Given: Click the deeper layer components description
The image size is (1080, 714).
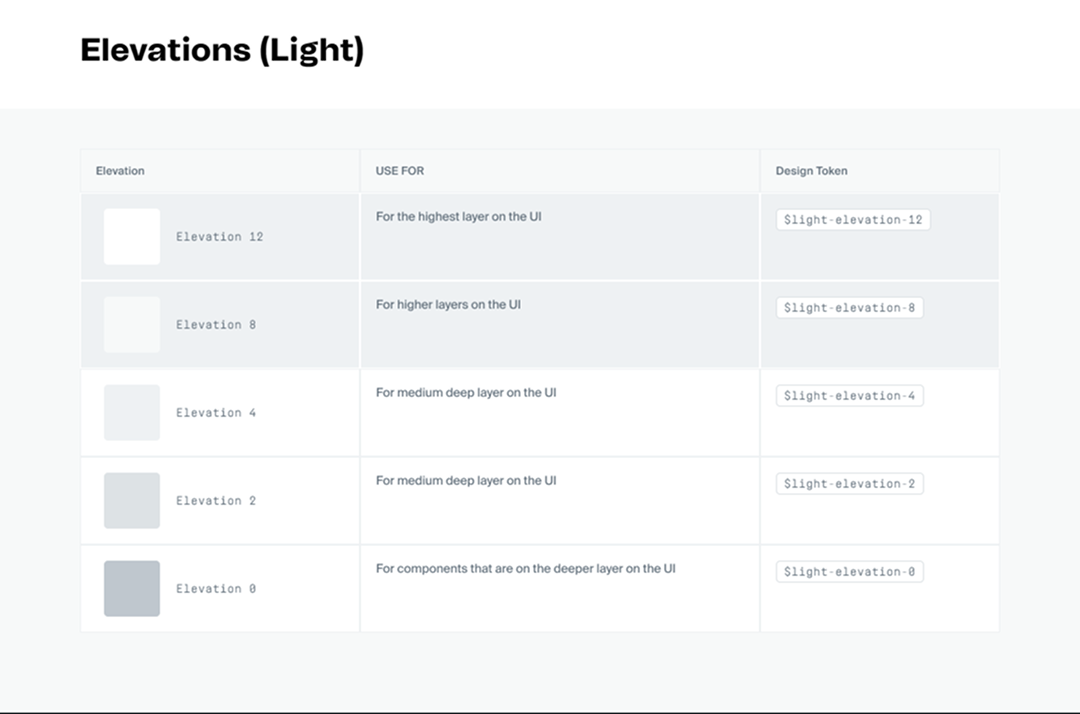Looking at the screenshot, I should pyautogui.click(x=526, y=569).
